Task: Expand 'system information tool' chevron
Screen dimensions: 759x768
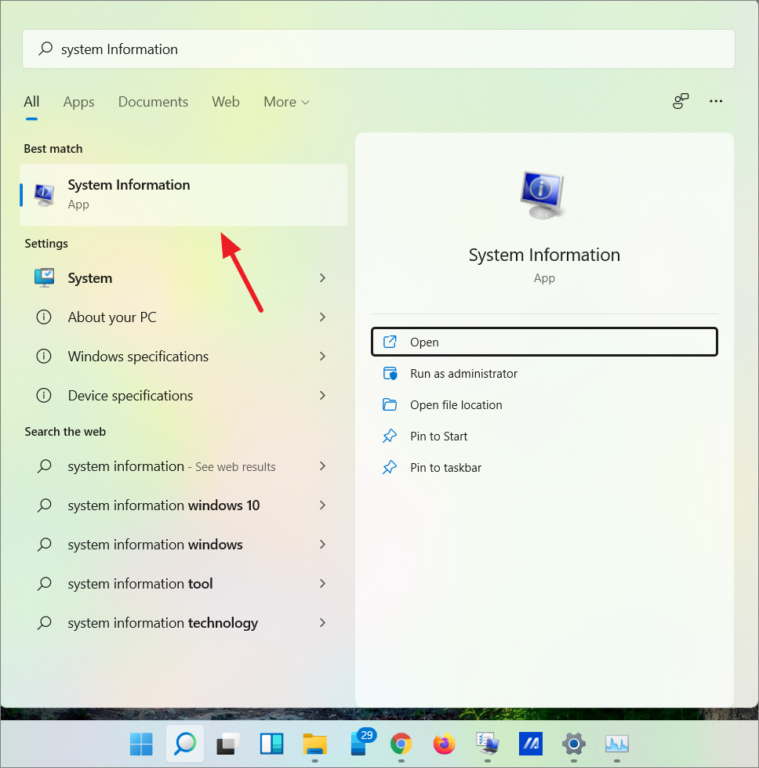Action: [322, 583]
